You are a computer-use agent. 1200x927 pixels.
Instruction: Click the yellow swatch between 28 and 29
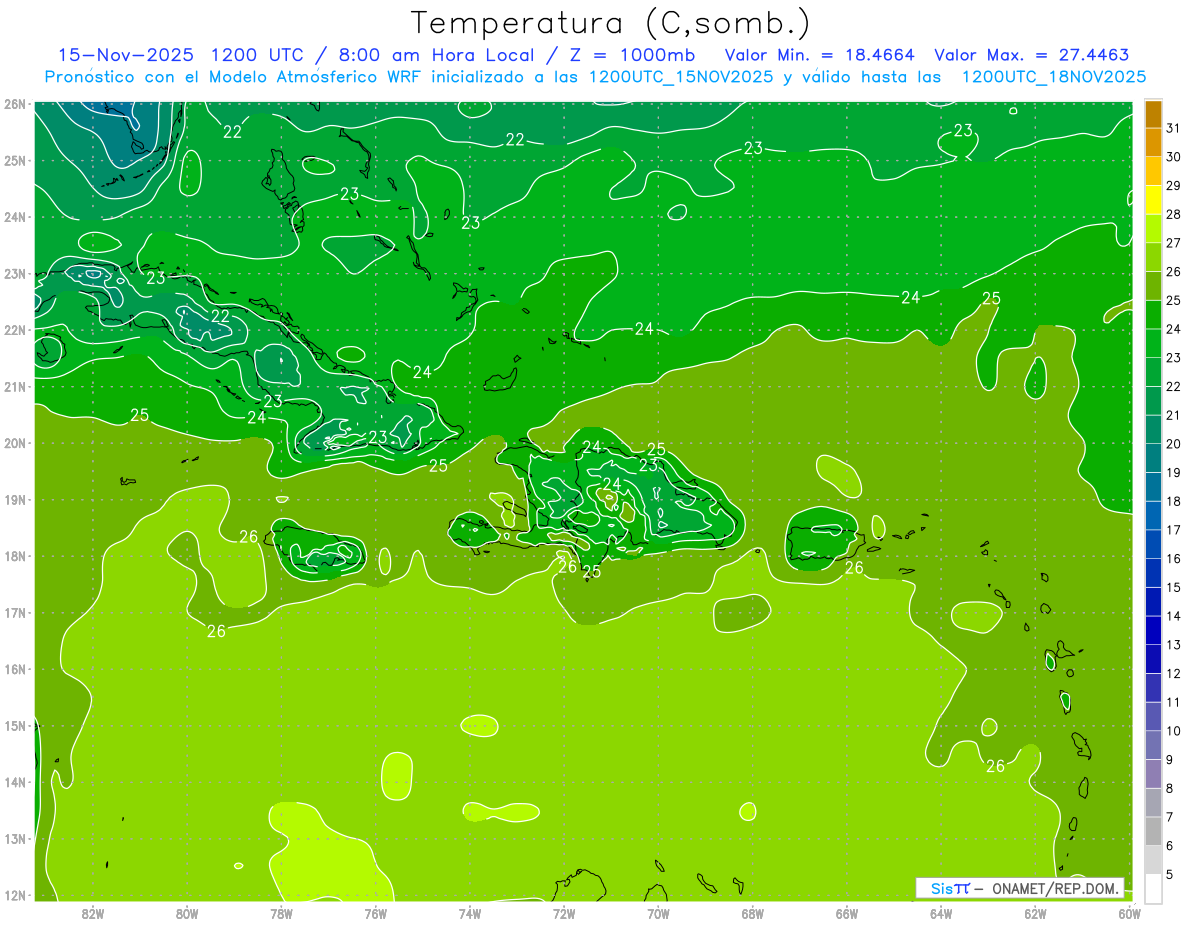point(1153,200)
